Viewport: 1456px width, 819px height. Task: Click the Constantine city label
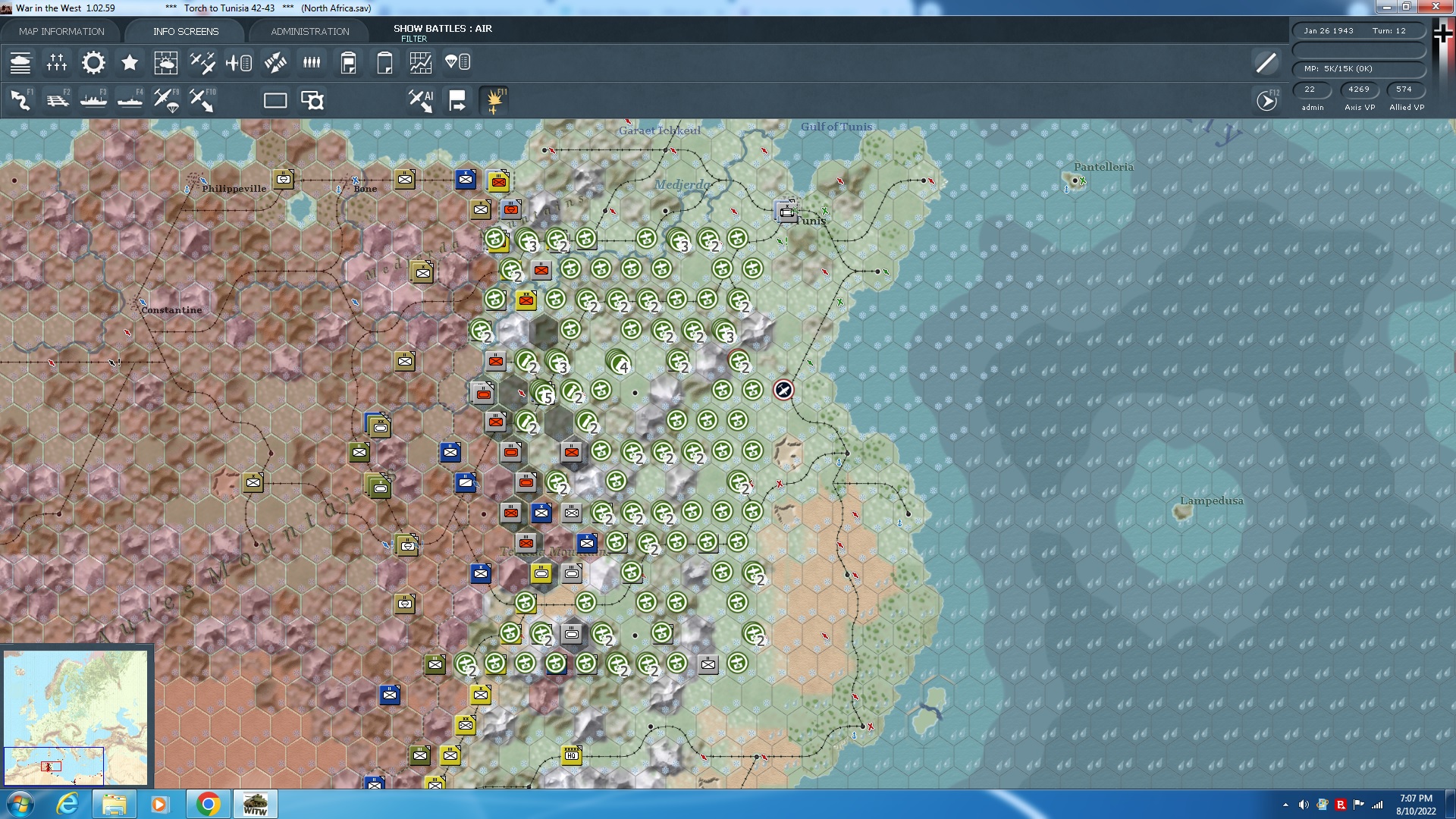coord(171,310)
